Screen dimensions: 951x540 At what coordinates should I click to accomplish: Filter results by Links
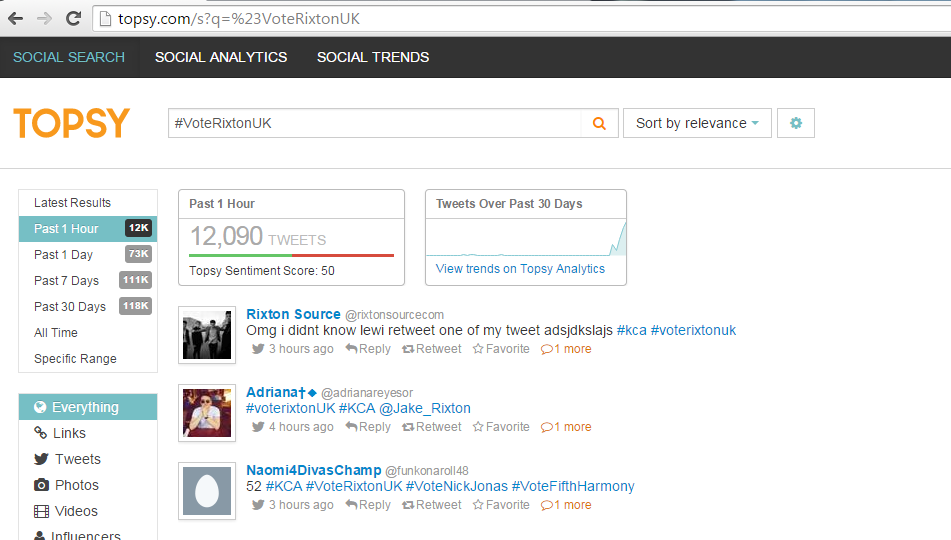[x=88, y=433]
